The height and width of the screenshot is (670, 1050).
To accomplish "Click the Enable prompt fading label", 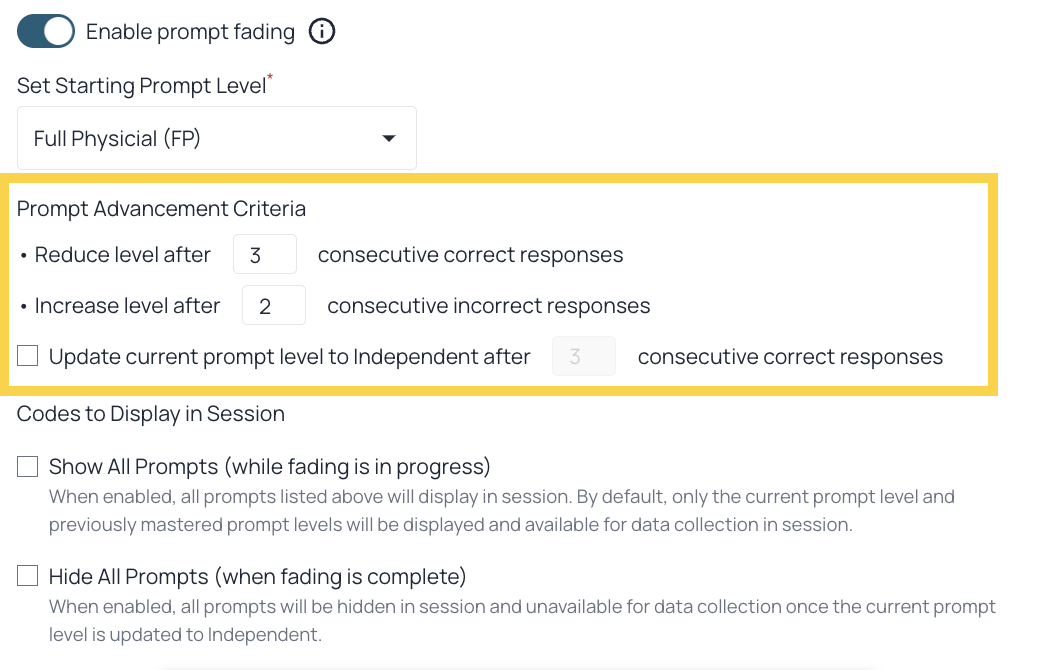I will click(190, 31).
